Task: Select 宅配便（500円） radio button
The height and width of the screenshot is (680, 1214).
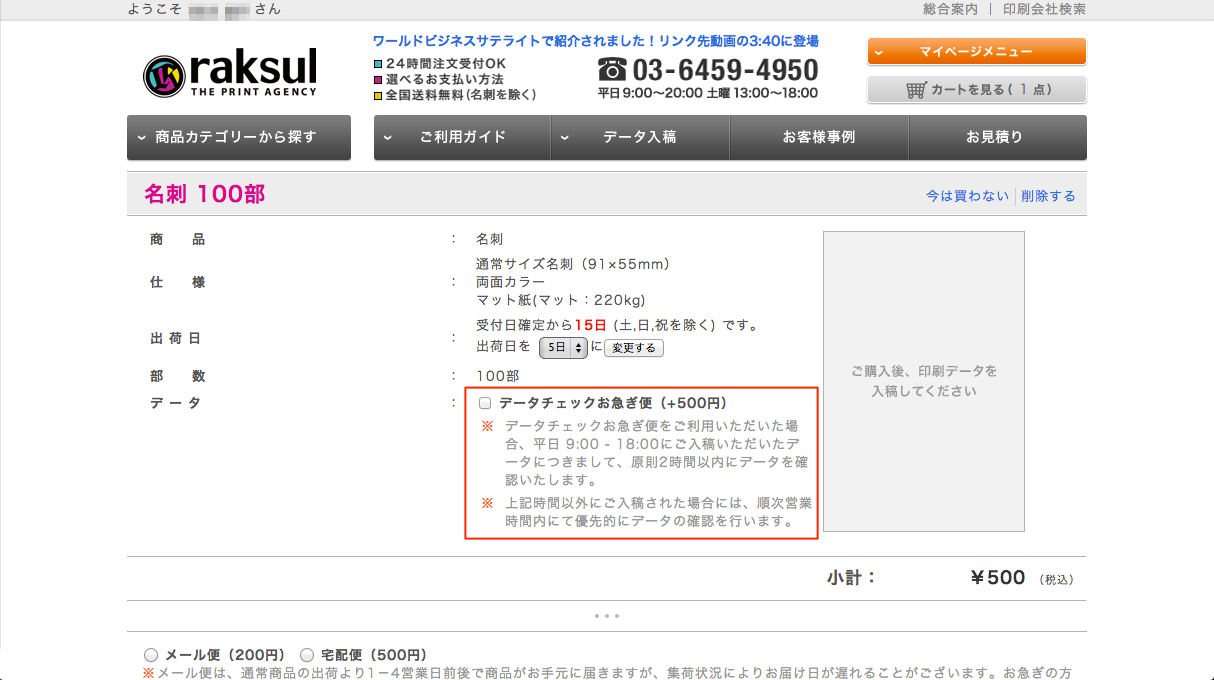Action: click(307, 655)
